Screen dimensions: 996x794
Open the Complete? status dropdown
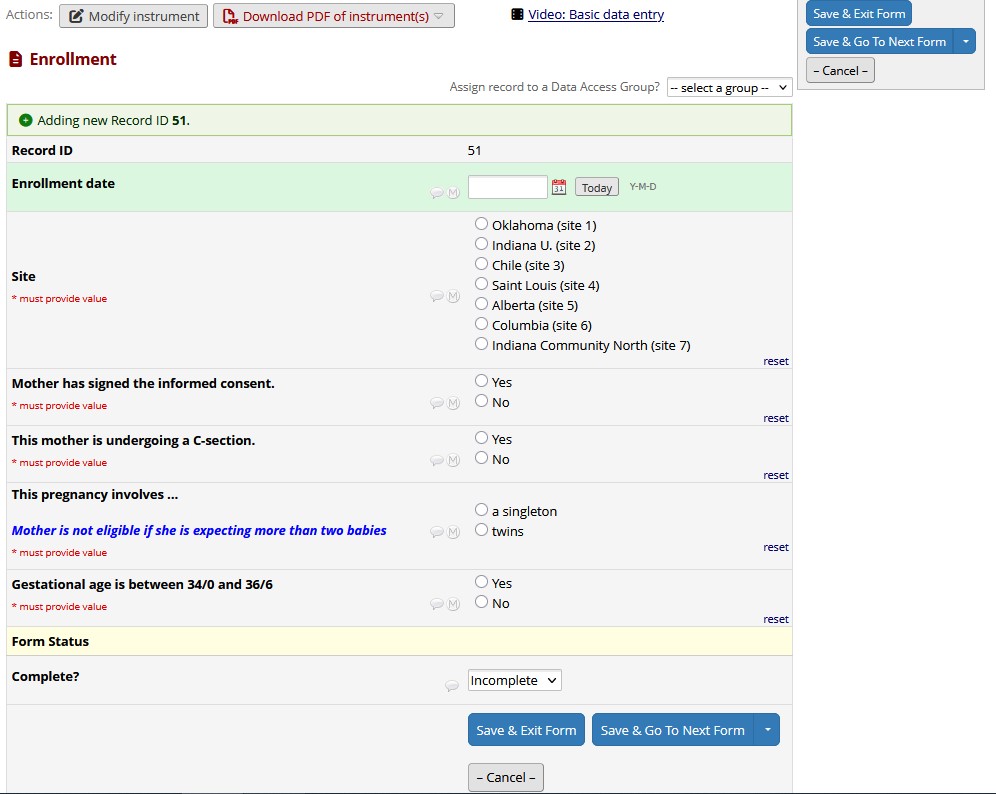coord(515,680)
